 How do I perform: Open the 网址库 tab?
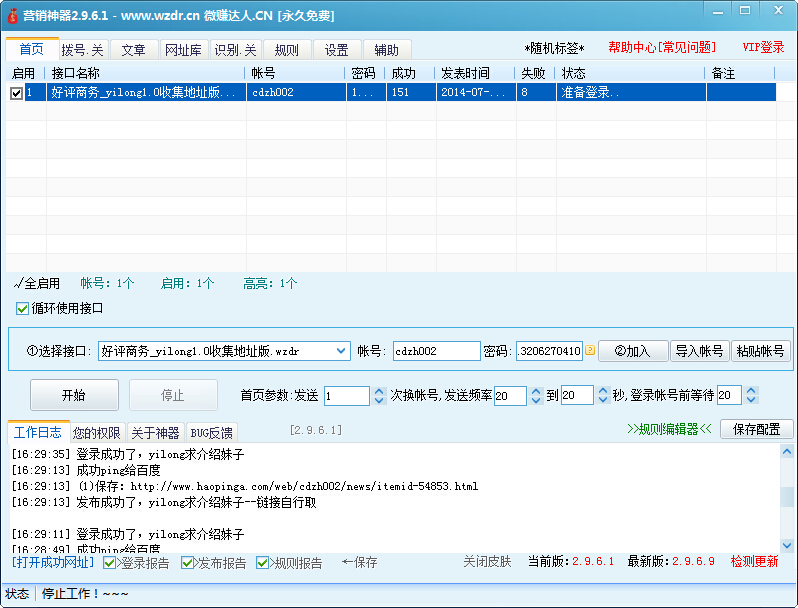184,50
